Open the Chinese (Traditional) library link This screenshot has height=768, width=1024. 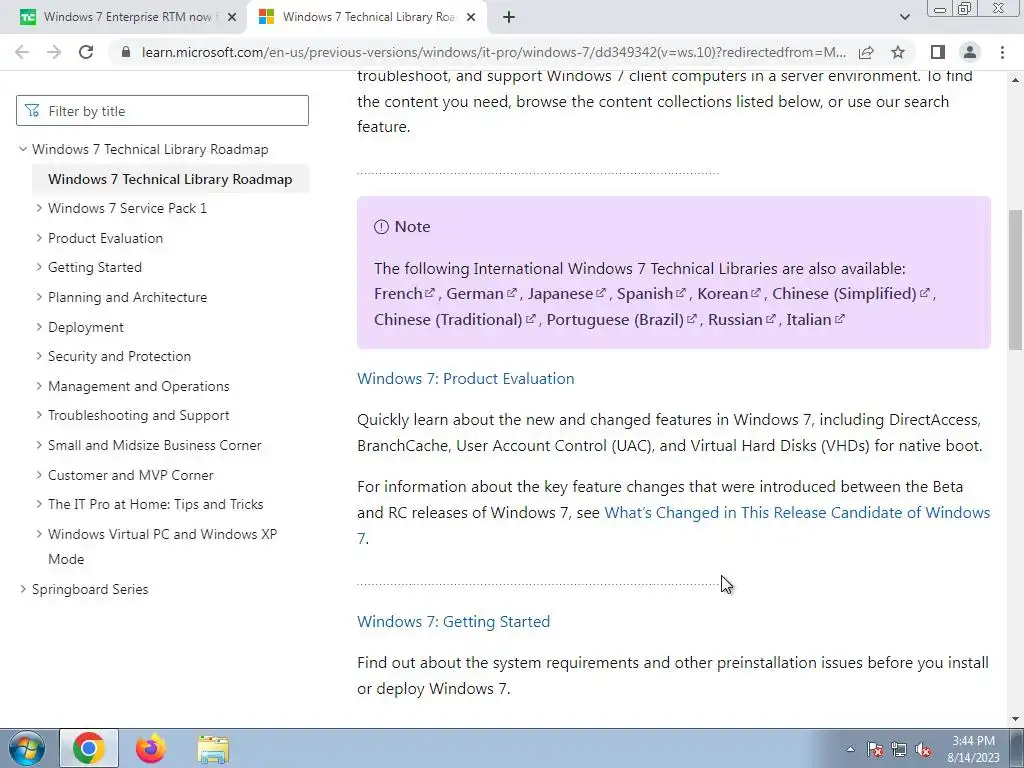pos(455,320)
